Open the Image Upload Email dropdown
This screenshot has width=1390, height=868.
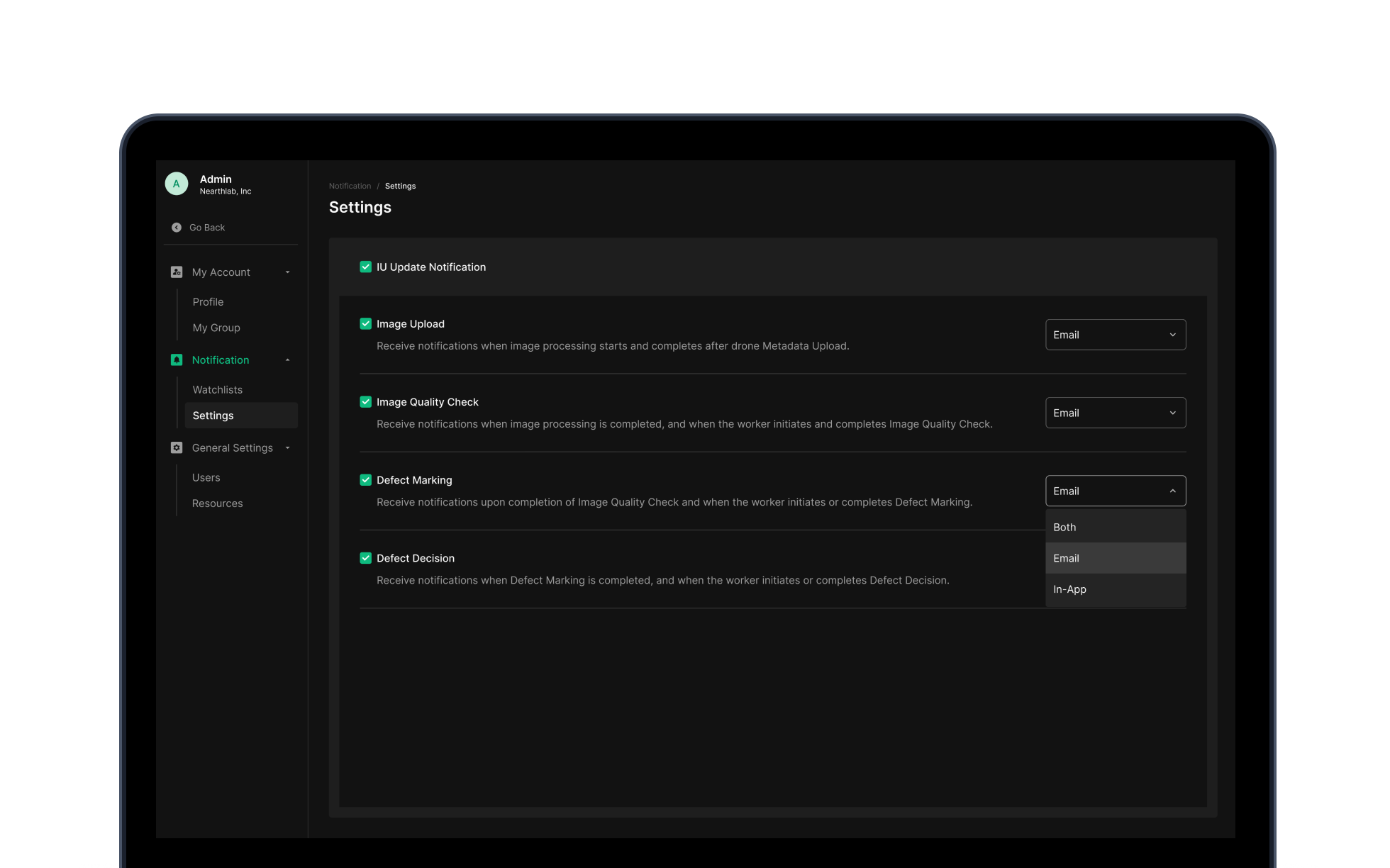pos(1115,334)
